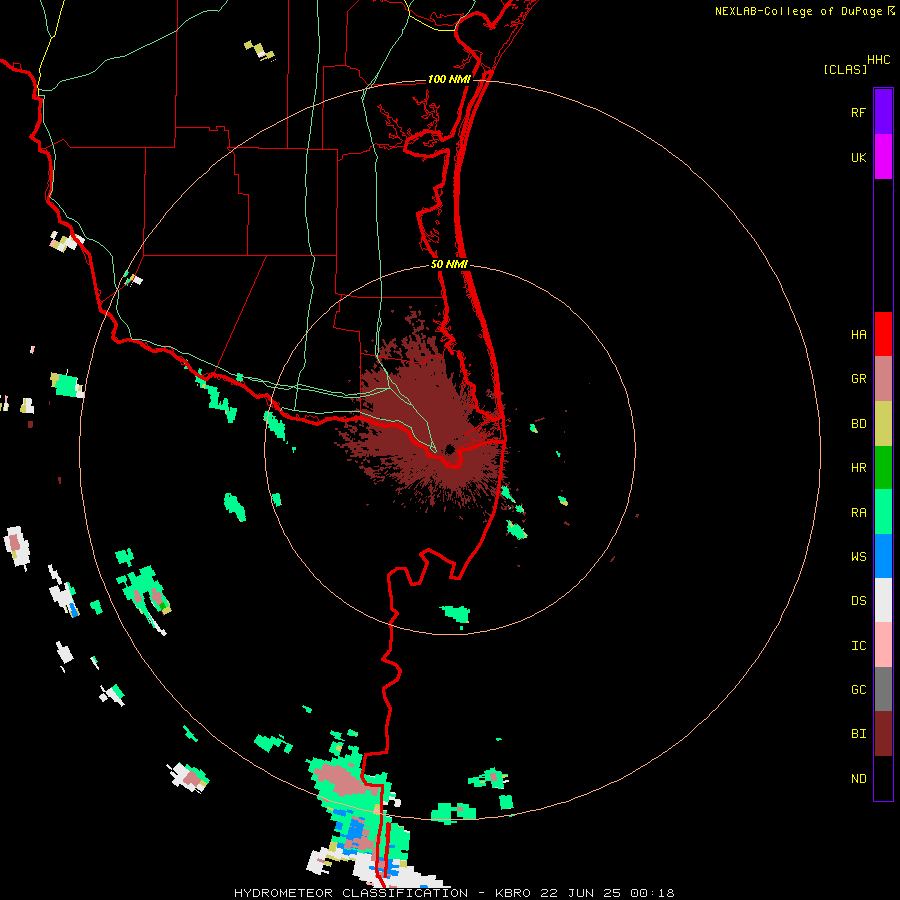Click the "ND" legend label
The width and height of the screenshot is (900, 900).
tap(858, 779)
